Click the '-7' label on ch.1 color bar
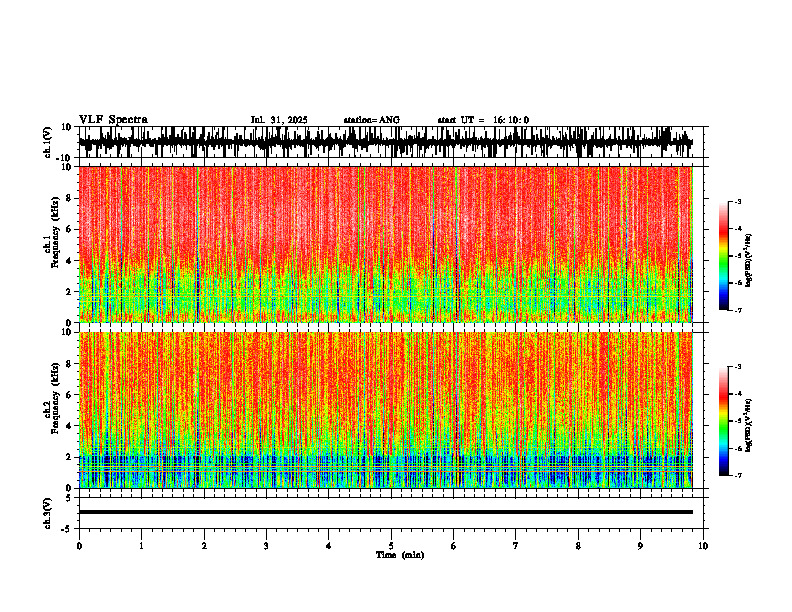 738,310
